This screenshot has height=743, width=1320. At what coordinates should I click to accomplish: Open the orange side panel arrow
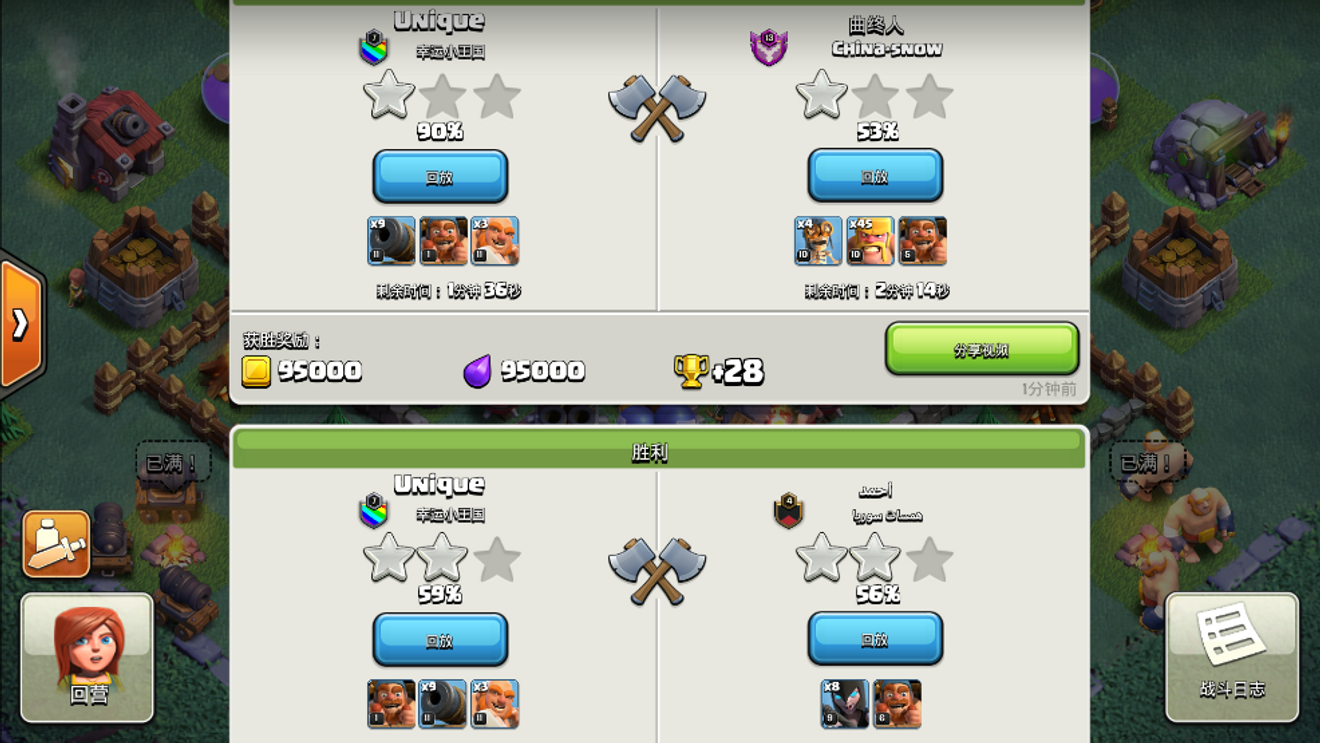(x=20, y=323)
